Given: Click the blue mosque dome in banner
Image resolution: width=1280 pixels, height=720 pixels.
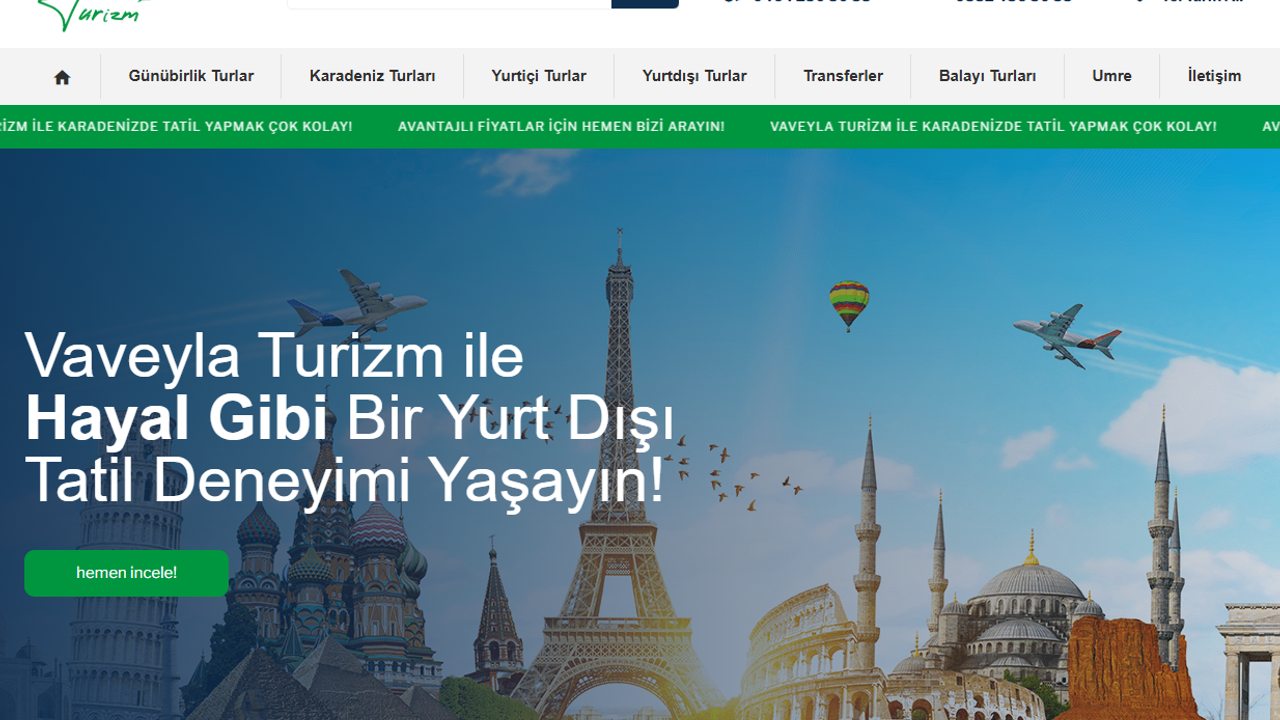Looking at the screenshot, I should coord(1029,582).
